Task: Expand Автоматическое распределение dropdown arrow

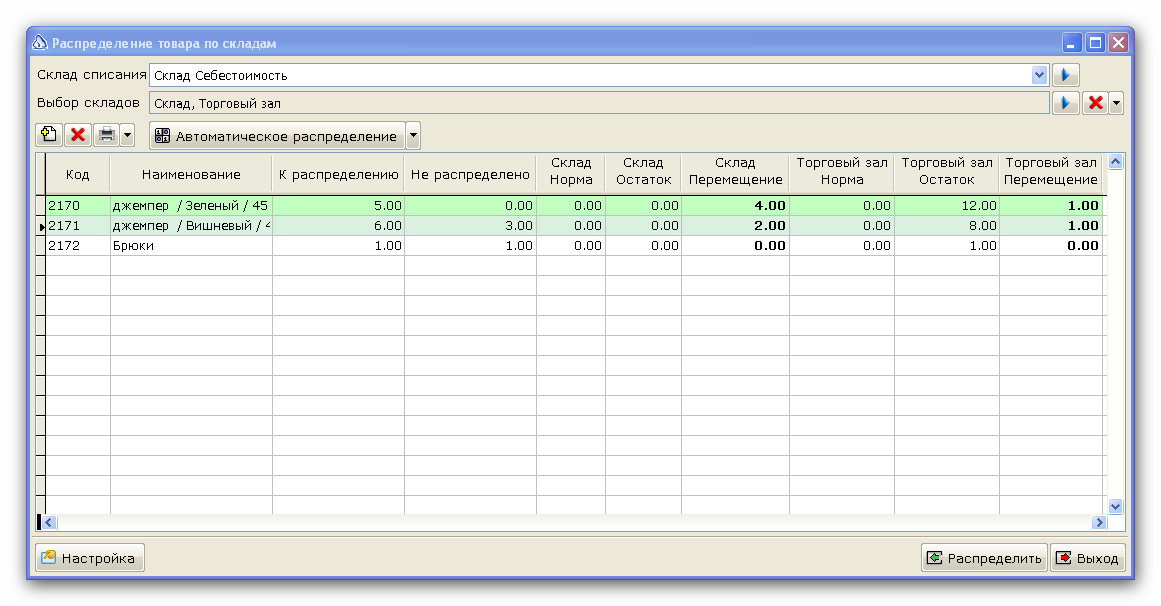Action: click(413, 136)
